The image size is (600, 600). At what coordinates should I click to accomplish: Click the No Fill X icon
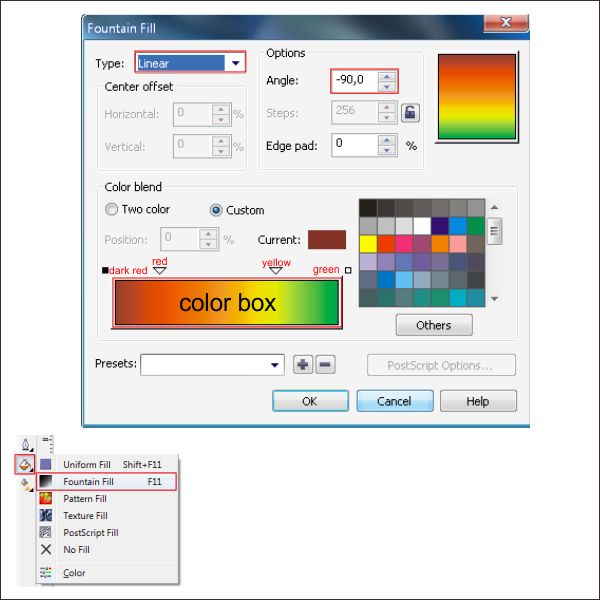tap(45, 550)
